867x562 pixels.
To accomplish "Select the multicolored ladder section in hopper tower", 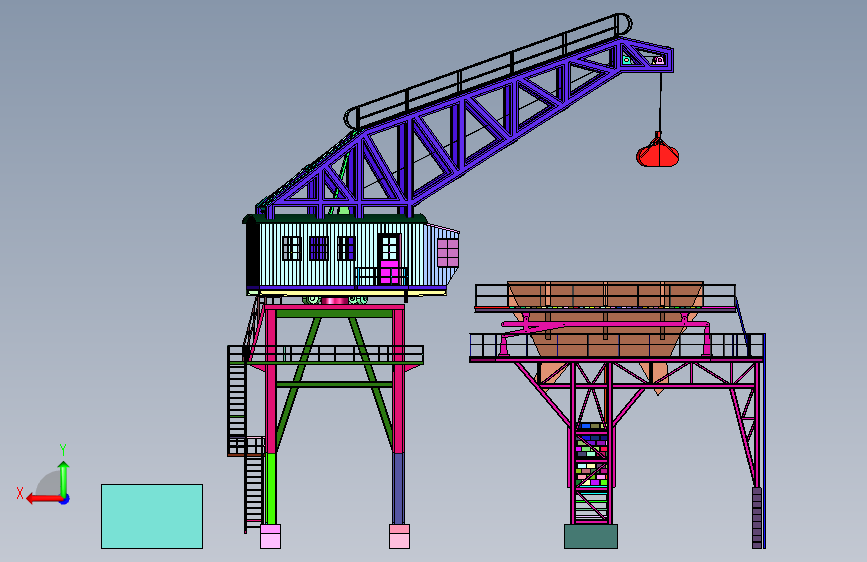I will click(x=591, y=455).
